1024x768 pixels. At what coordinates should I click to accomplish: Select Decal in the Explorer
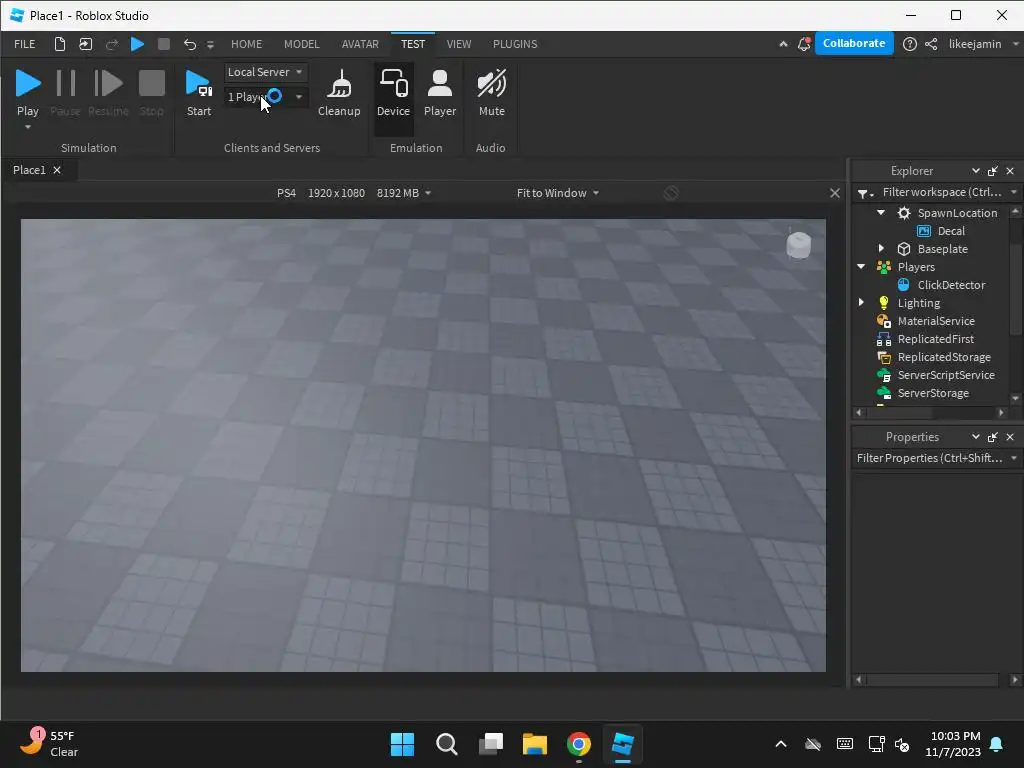click(x=951, y=231)
